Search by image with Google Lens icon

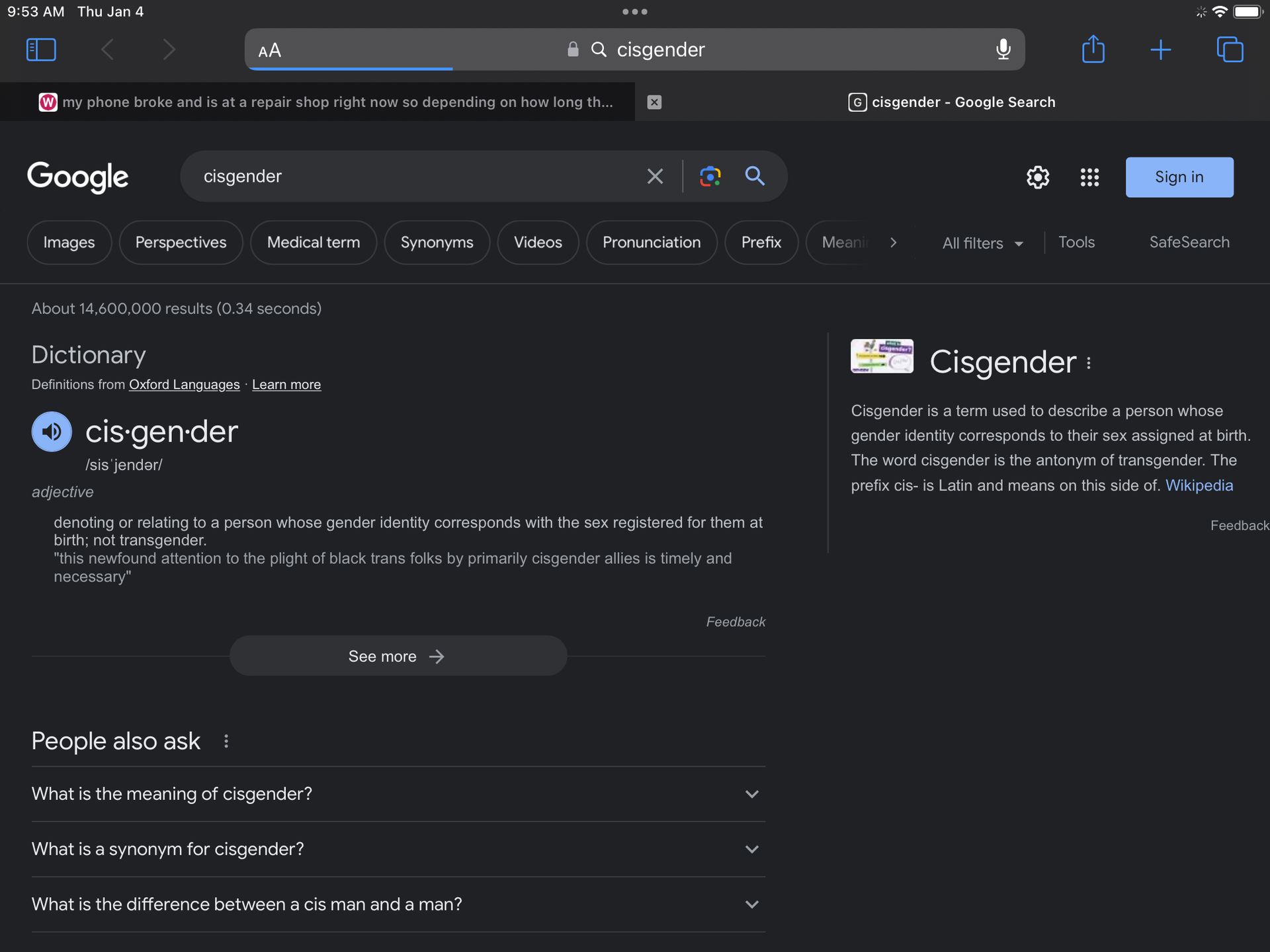pyautogui.click(x=710, y=177)
